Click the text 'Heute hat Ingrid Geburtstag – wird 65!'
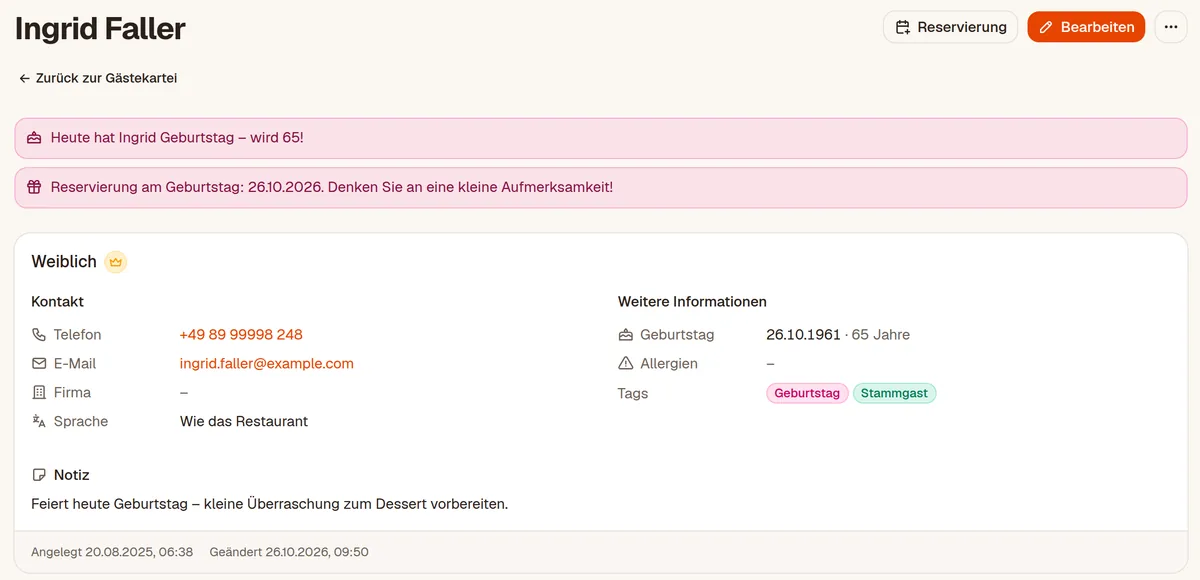The image size is (1200, 580). pyautogui.click(x=177, y=138)
